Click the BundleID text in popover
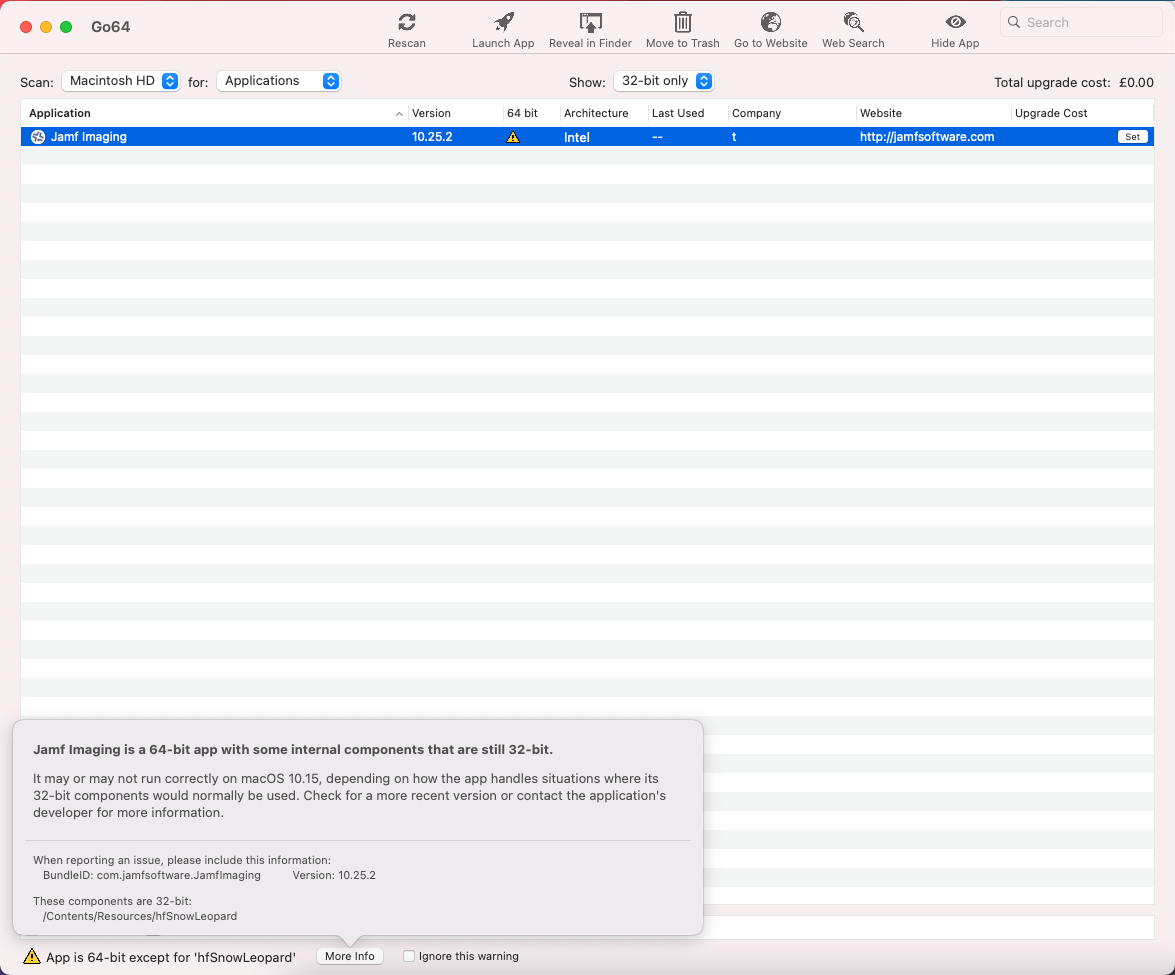The width and height of the screenshot is (1175, 975). tap(152, 875)
